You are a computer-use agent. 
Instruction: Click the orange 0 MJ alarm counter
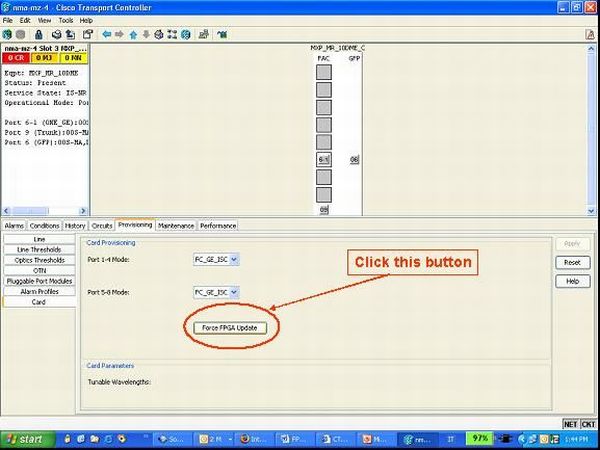[x=44, y=58]
